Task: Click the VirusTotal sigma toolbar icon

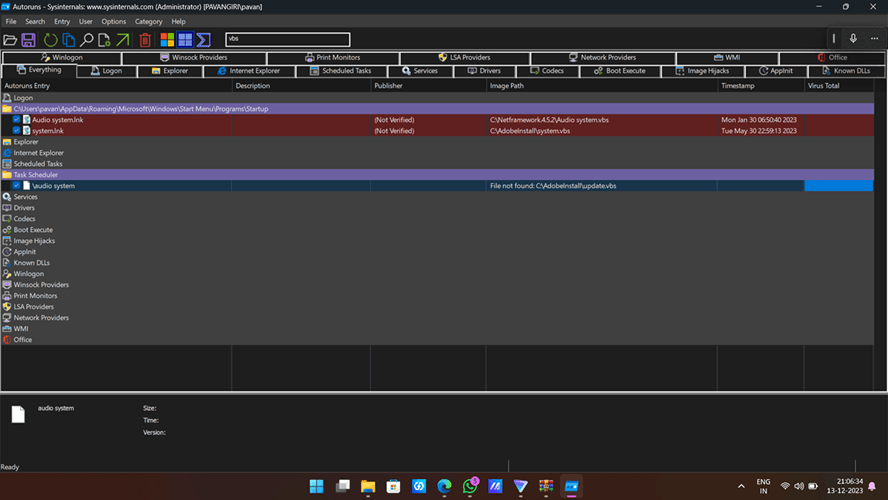Action: point(204,40)
